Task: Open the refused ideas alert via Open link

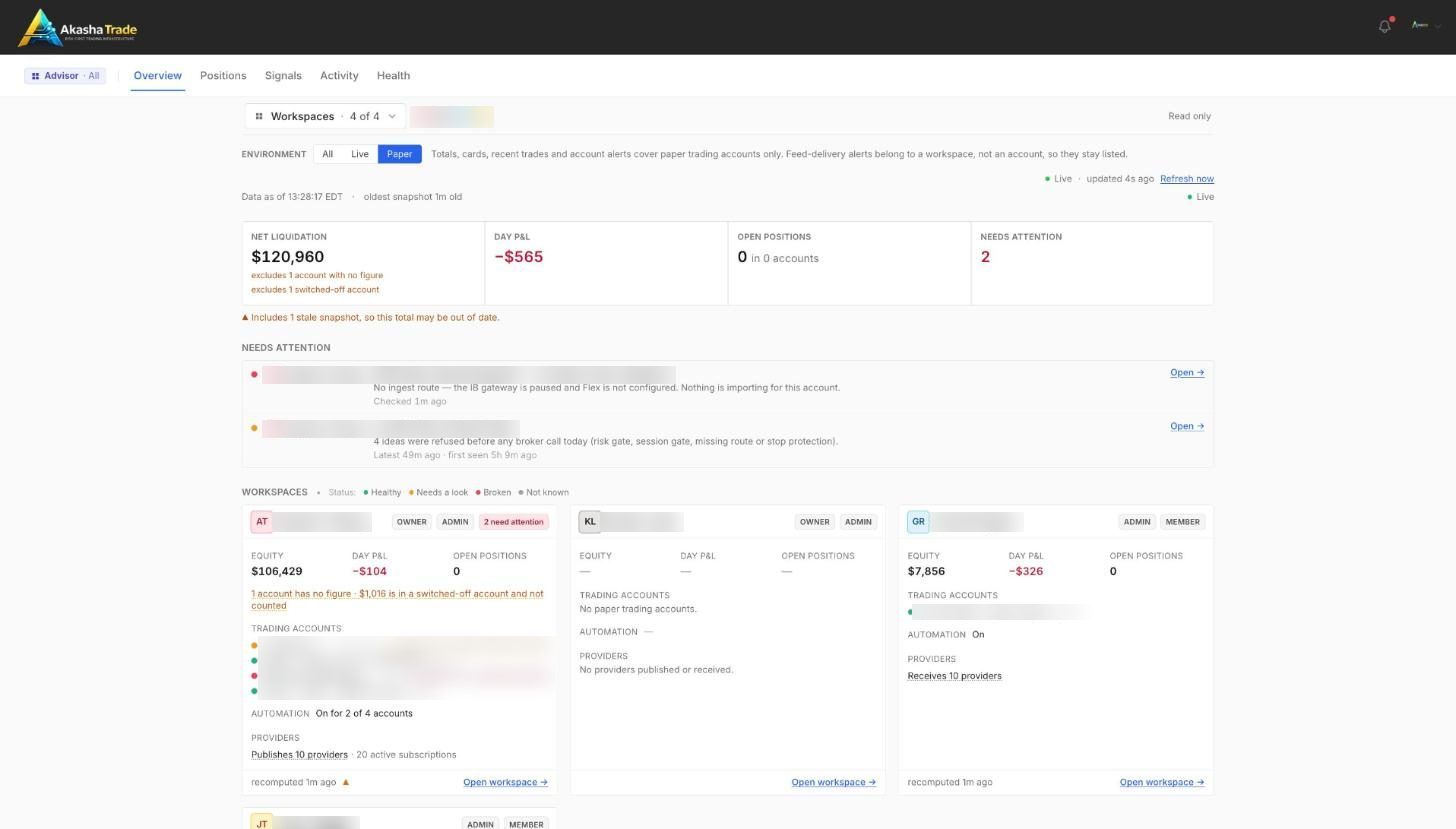Action: click(x=1187, y=426)
